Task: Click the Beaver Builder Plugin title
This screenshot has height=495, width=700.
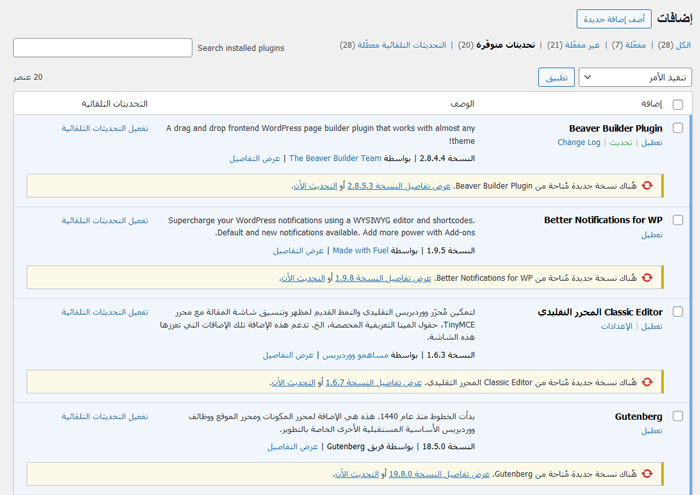Action: pos(616,128)
